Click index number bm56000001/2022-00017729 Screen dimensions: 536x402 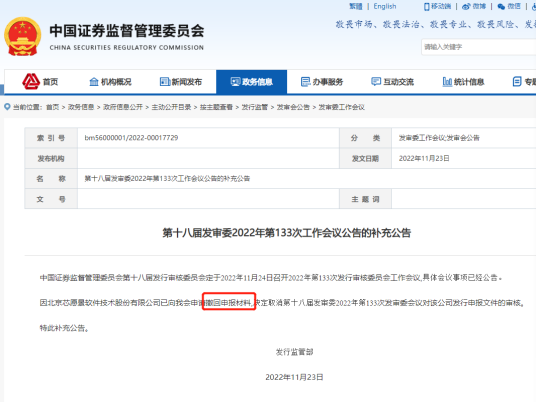[131, 138]
